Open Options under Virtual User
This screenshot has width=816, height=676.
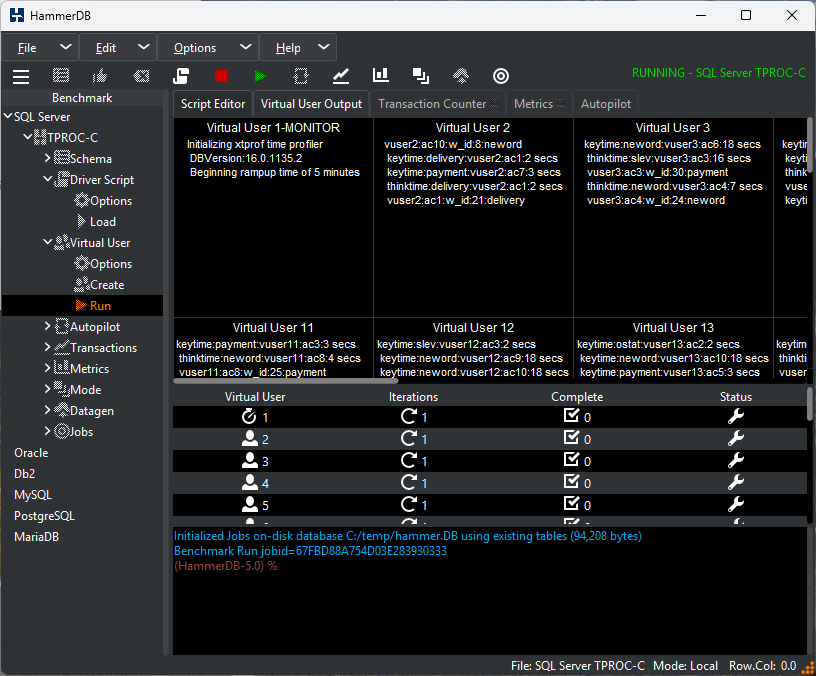103,264
